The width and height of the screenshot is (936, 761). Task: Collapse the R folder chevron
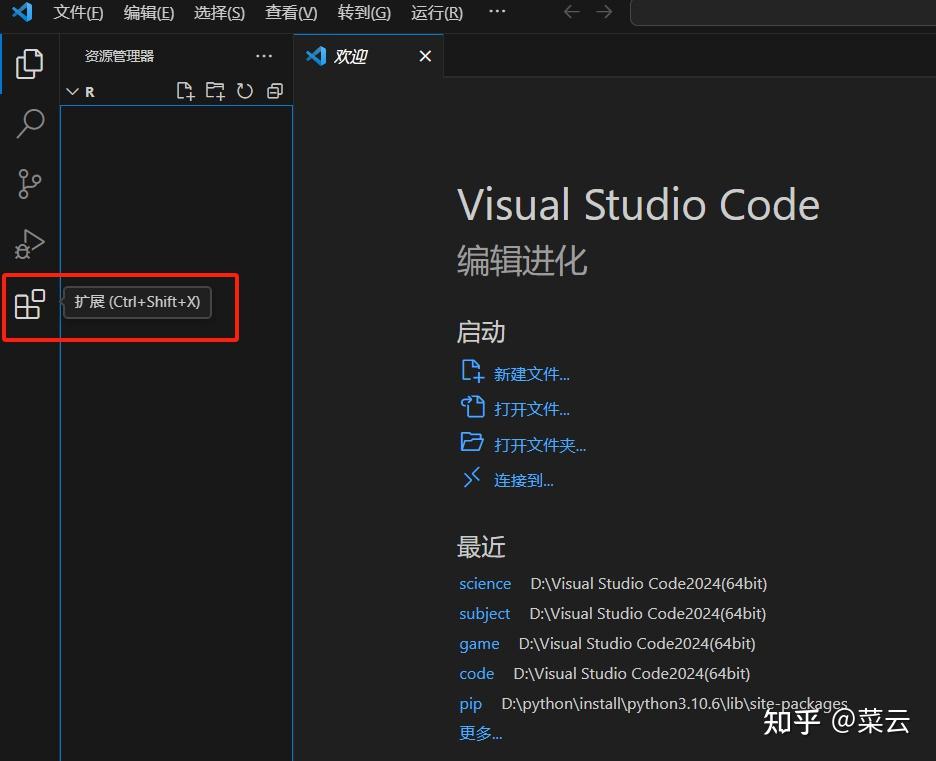(x=72, y=91)
